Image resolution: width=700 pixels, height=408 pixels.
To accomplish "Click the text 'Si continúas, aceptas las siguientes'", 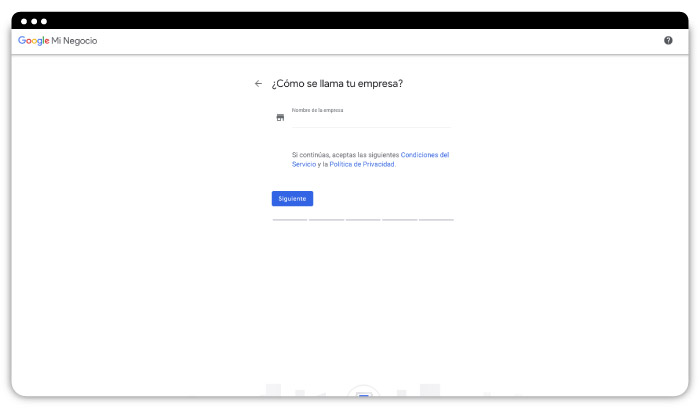I will pos(345,155).
